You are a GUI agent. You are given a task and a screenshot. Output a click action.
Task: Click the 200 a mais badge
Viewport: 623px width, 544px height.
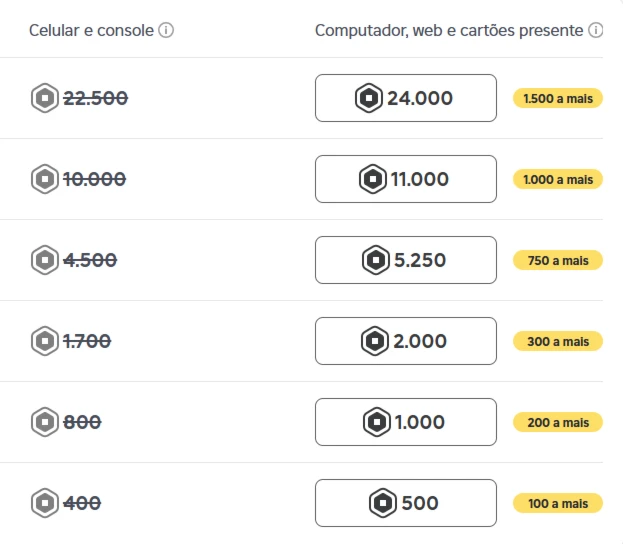[x=558, y=422]
